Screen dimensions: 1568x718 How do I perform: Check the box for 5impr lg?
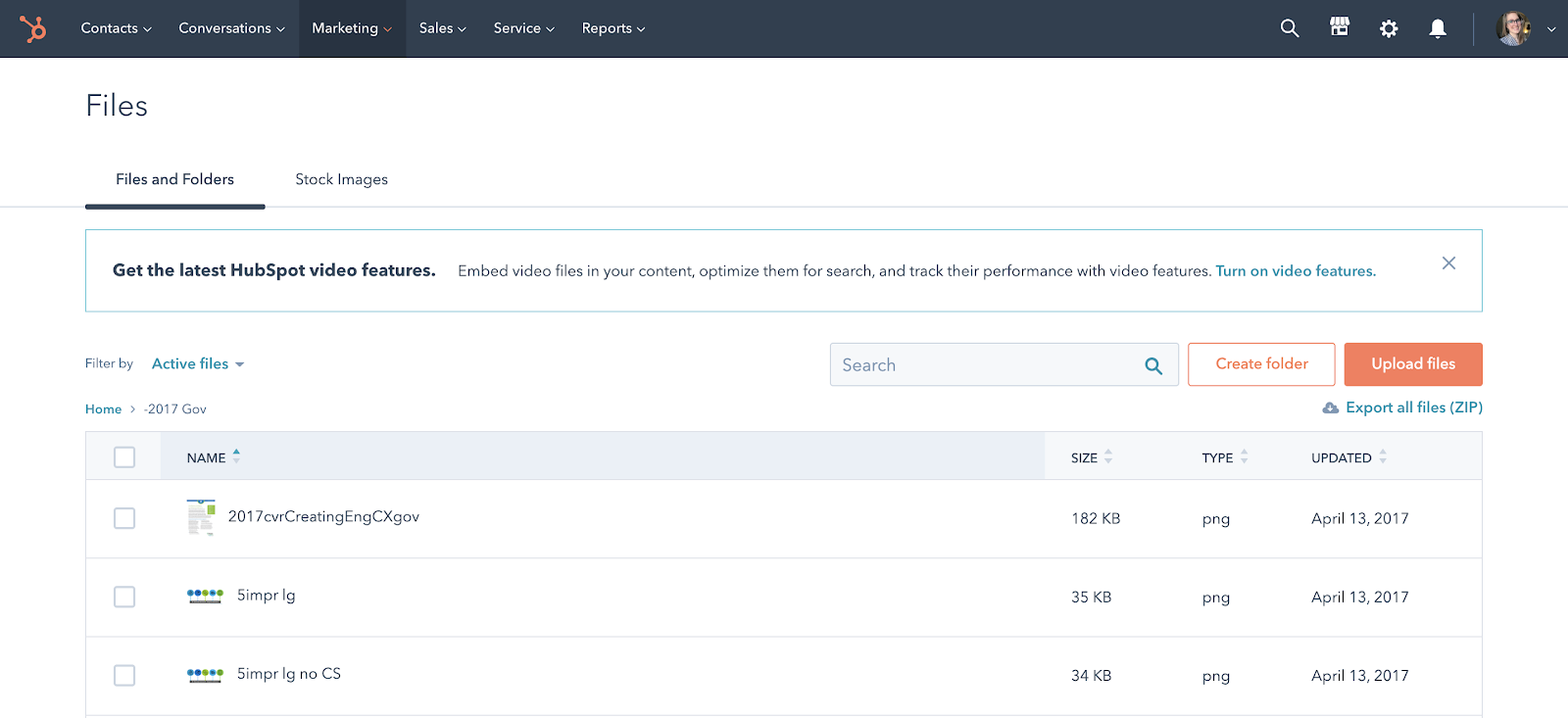[x=124, y=597]
